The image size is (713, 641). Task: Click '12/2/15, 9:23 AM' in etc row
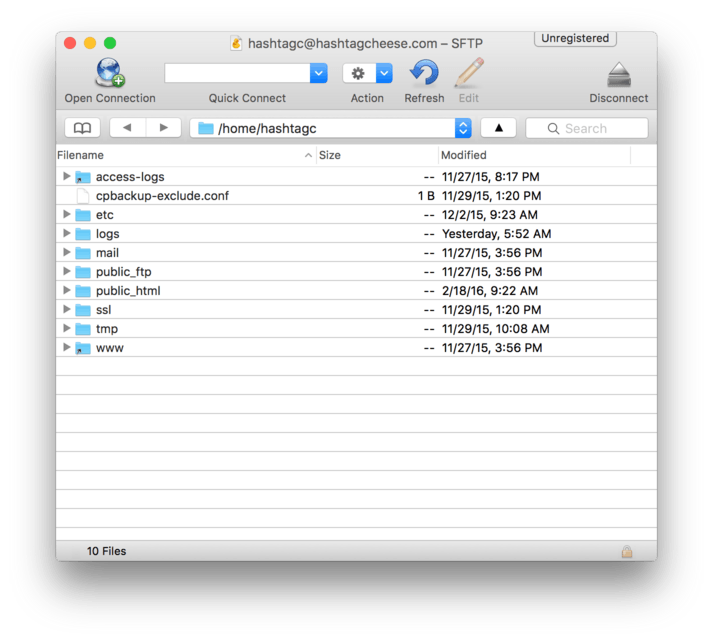tap(490, 215)
